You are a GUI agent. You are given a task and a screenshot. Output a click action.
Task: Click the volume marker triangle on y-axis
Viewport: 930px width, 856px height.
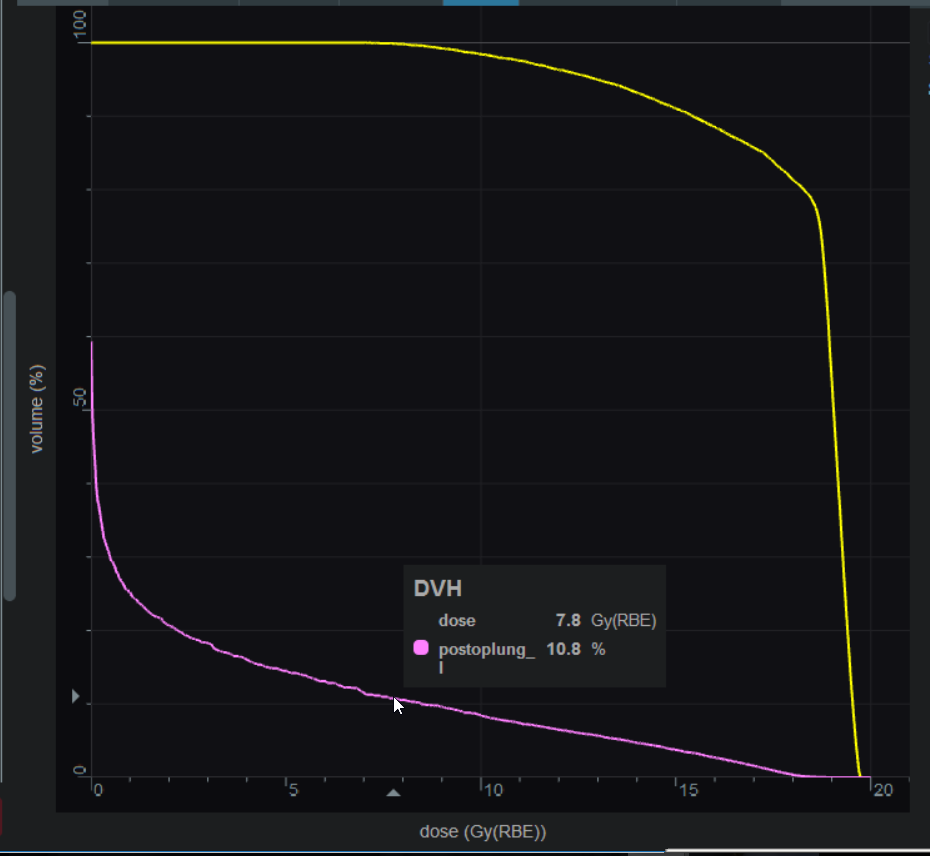[x=76, y=696]
